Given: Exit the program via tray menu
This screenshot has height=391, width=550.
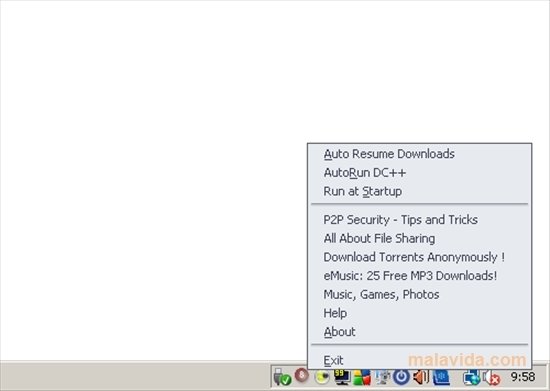Looking at the screenshot, I should (420, 360).
